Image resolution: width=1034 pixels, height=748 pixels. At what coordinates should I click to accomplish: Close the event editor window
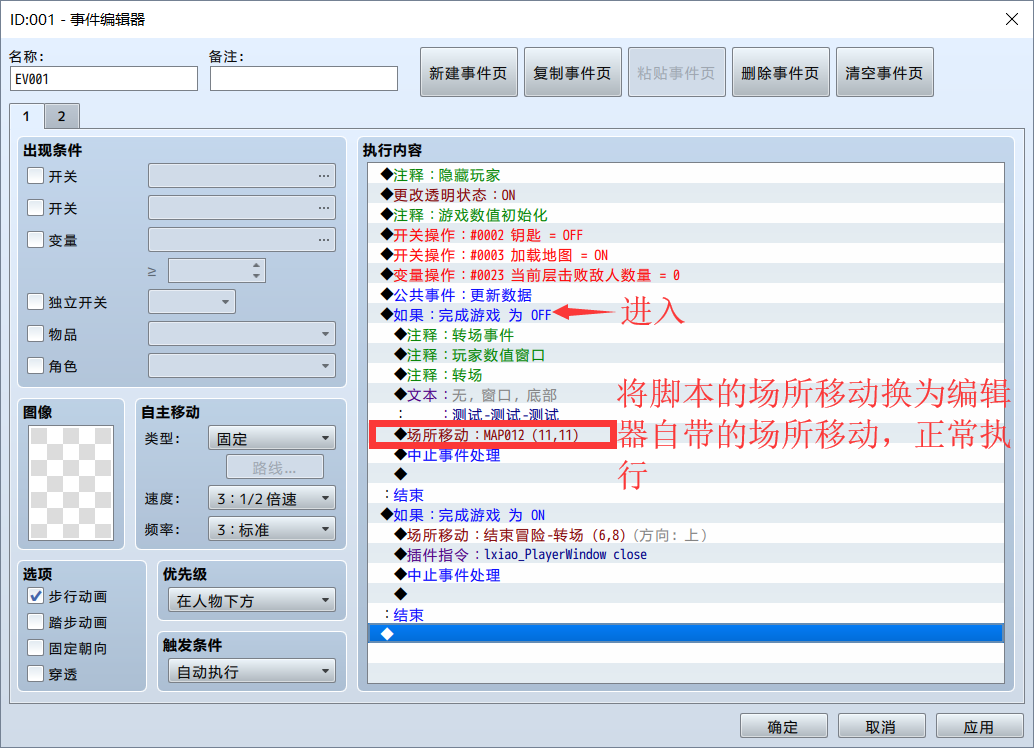click(x=1012, y=19)
